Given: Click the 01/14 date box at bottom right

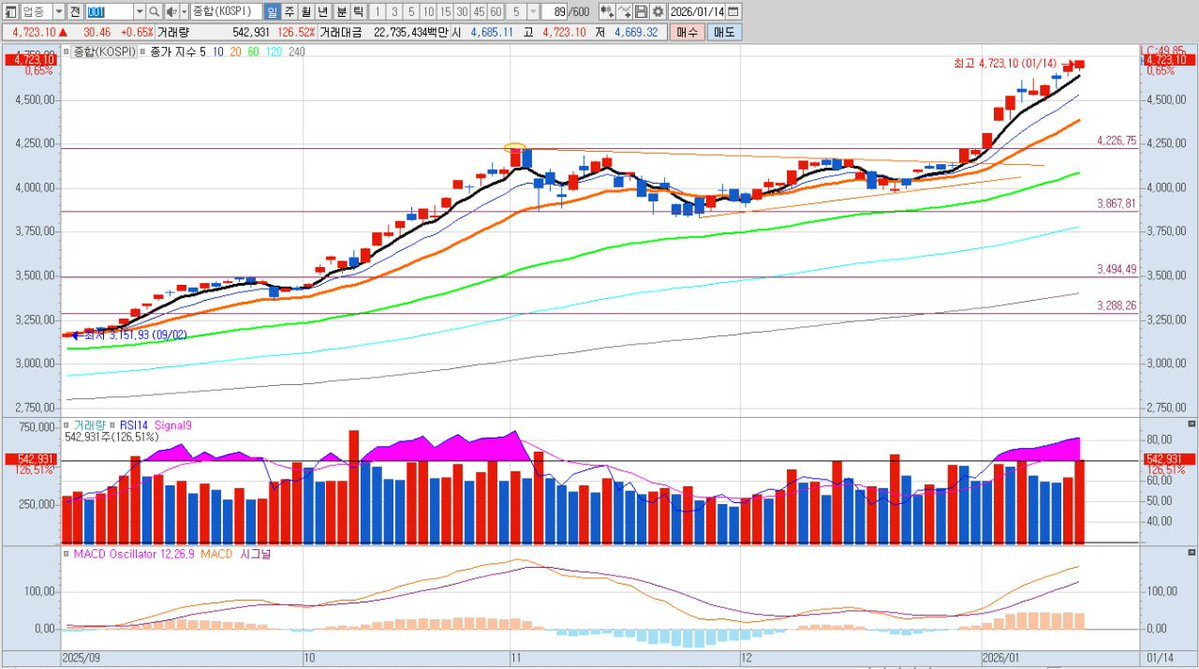Looking at the screenshot, I should 1161,658.
